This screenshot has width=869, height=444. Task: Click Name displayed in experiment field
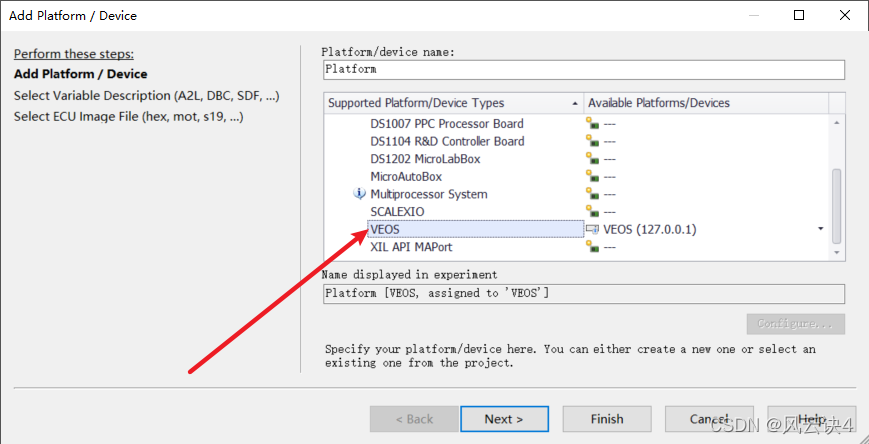pyautogui.click(x=584, y=294)
